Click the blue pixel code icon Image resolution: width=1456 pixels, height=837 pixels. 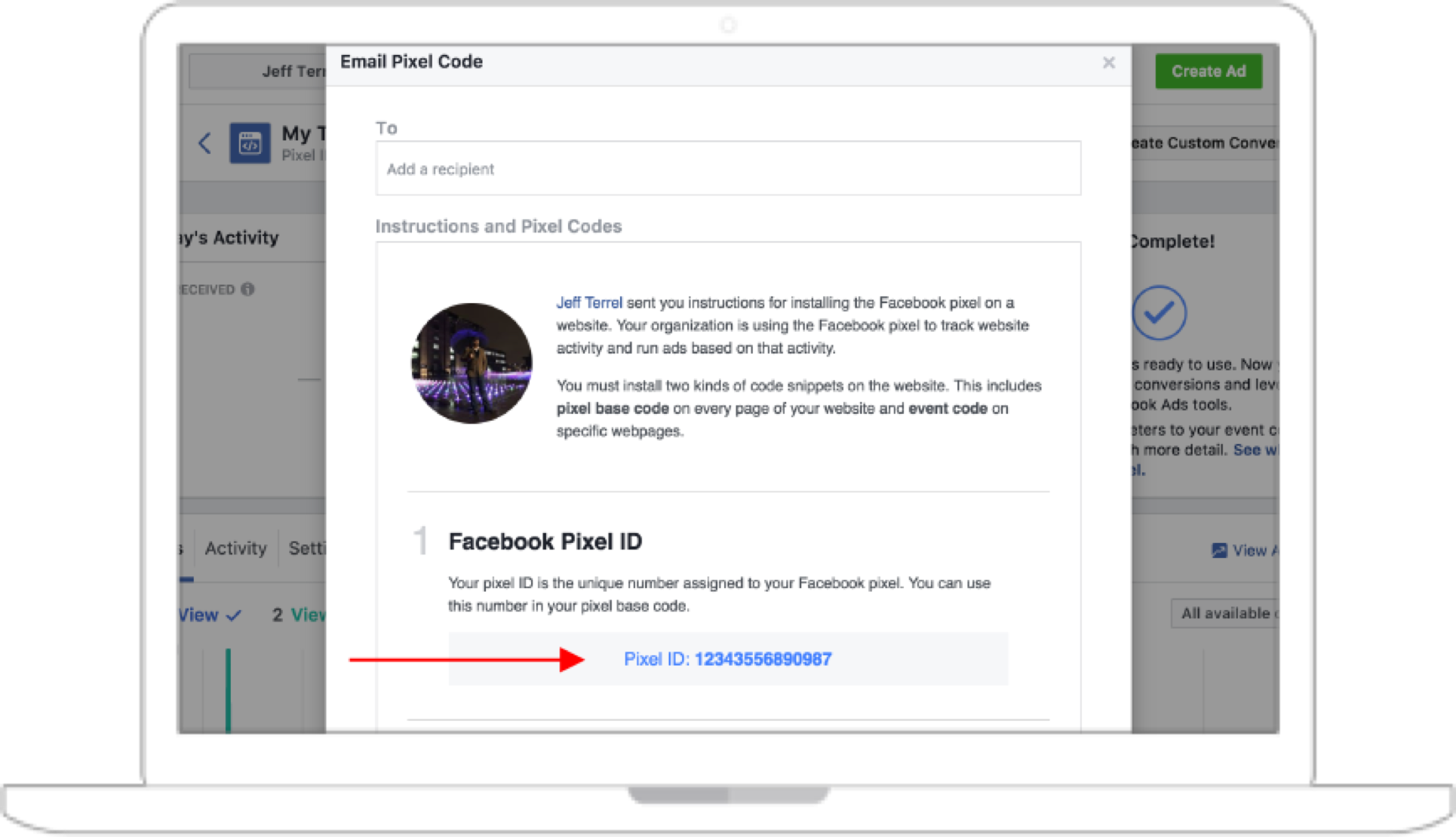[250, 143]
